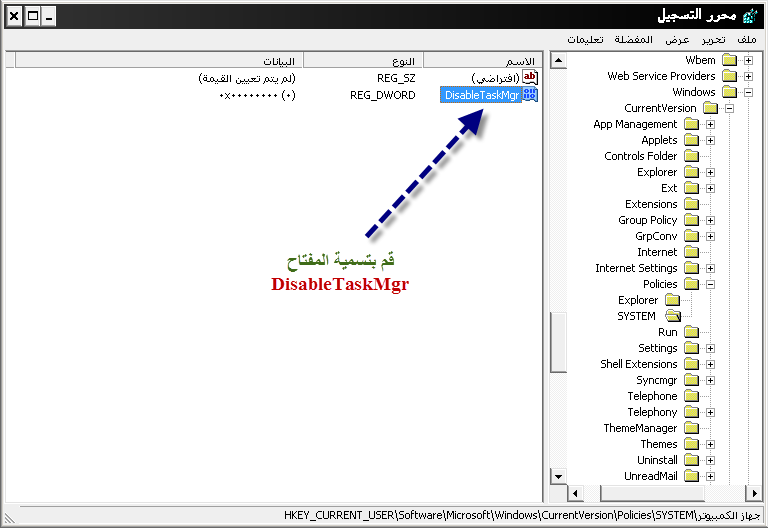
Task: Expand the Applets key
Action: coord(710,141)
